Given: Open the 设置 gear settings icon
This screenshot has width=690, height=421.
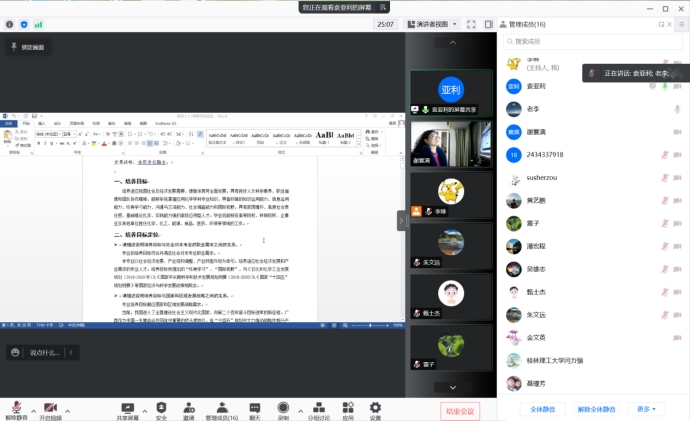Looking at the screenshot, I should [375, 407].
